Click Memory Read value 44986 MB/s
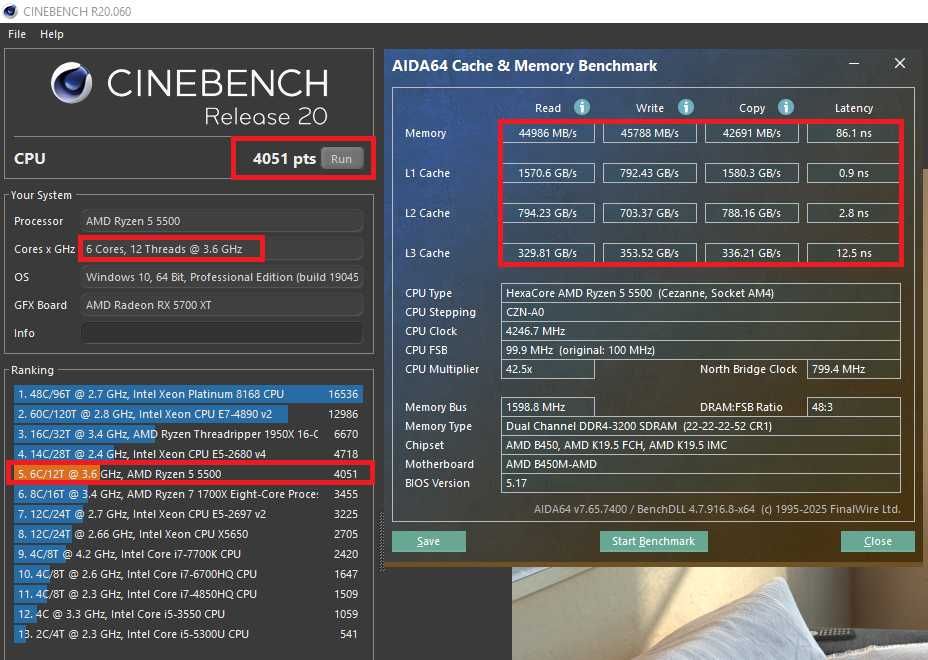 point(547,133)
